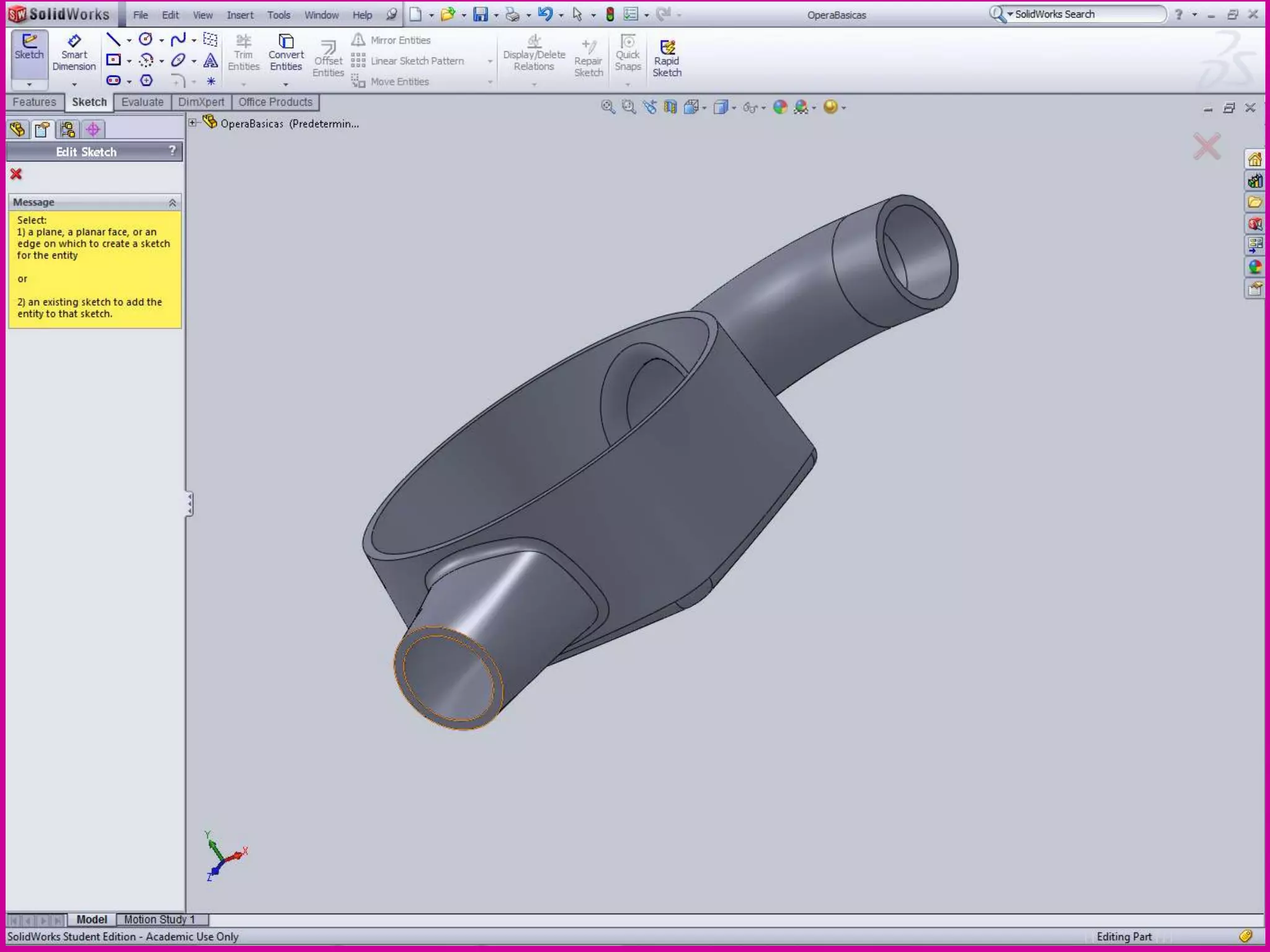Screen dimensions: 1270x952
Task: Pick the Ellipse sketch tool
Action: (x=178, y=60)
